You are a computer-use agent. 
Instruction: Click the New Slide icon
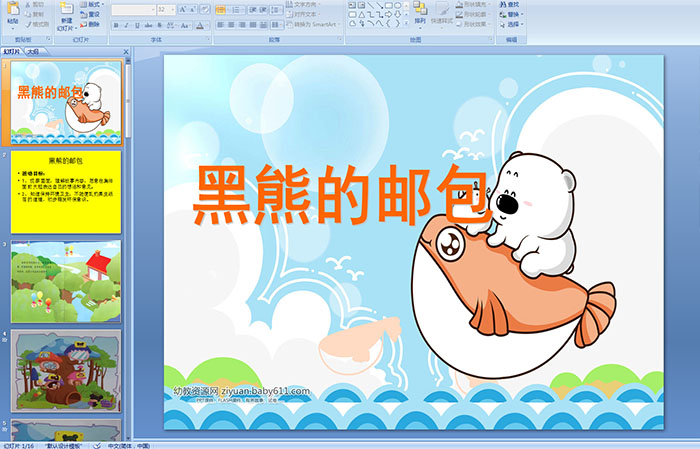(x=67, y=8)
